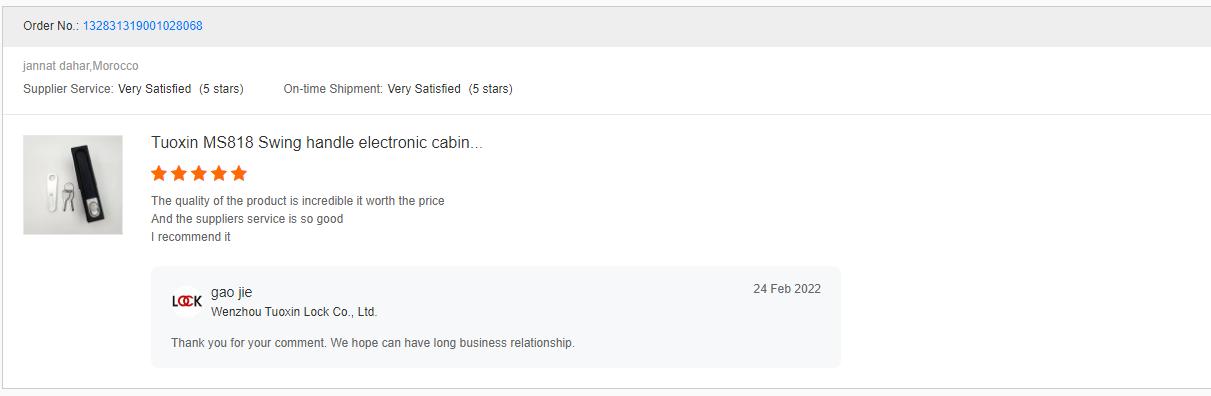
Task: Select the third orange rating star
Action: click(x=199, y=173)
